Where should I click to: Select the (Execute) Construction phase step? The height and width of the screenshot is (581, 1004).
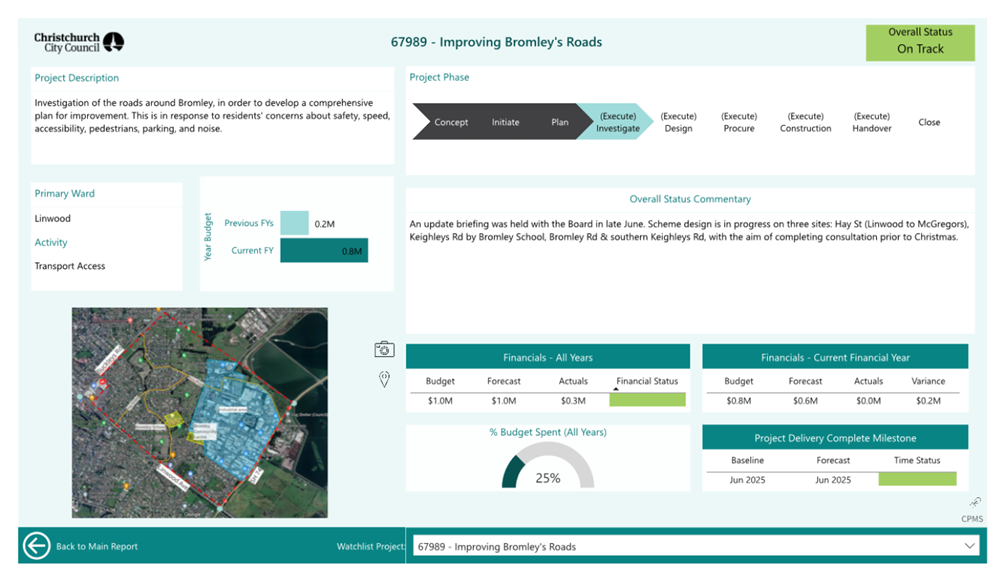pos(806,122)
